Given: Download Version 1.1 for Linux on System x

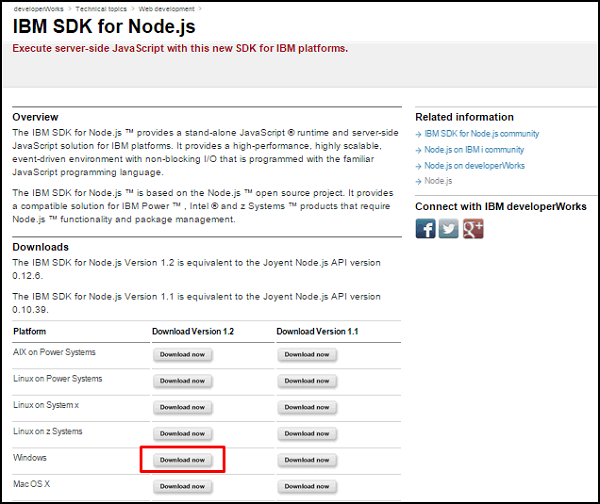Looking at the screenshot, I should tap(307, 407).
